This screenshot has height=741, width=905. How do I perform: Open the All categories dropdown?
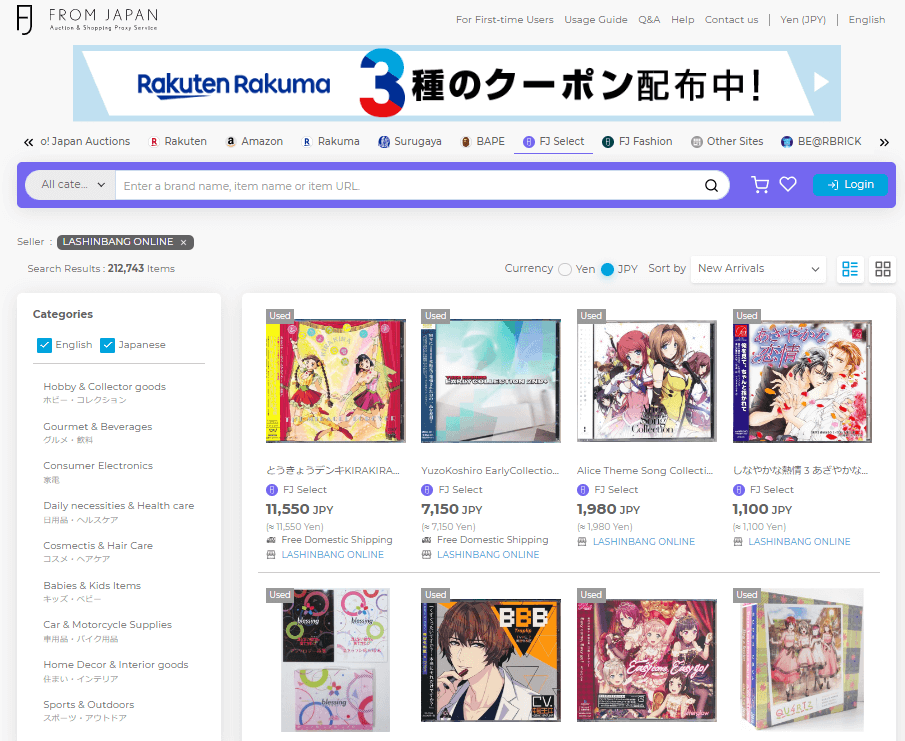click(x=71, y=185)
